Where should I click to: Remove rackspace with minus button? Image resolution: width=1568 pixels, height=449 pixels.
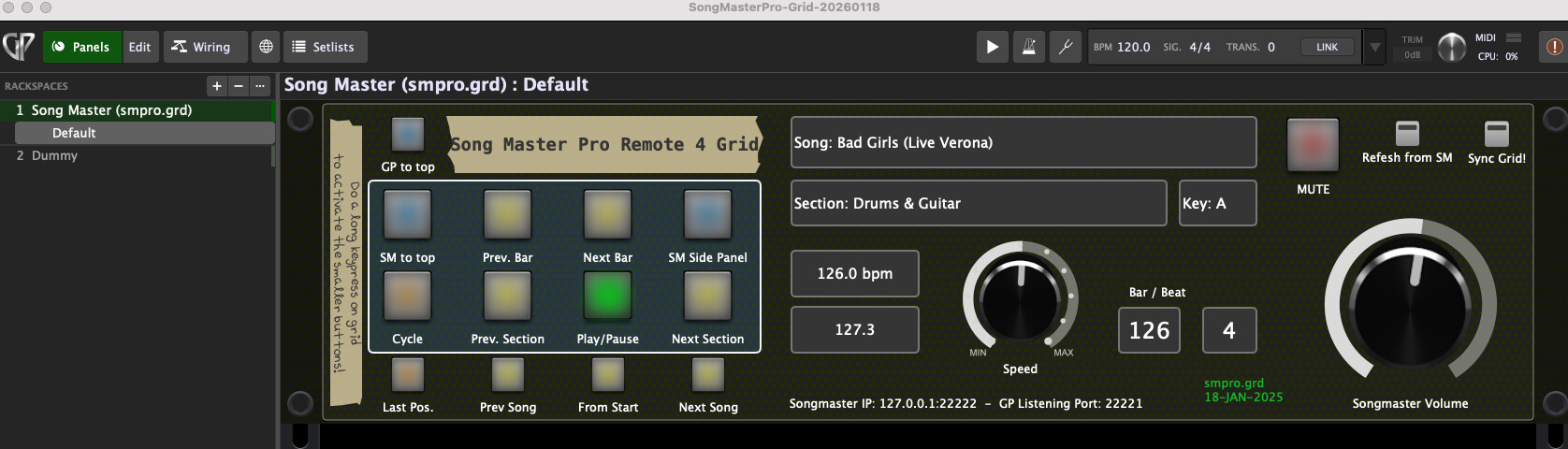[x=239, y=86]
